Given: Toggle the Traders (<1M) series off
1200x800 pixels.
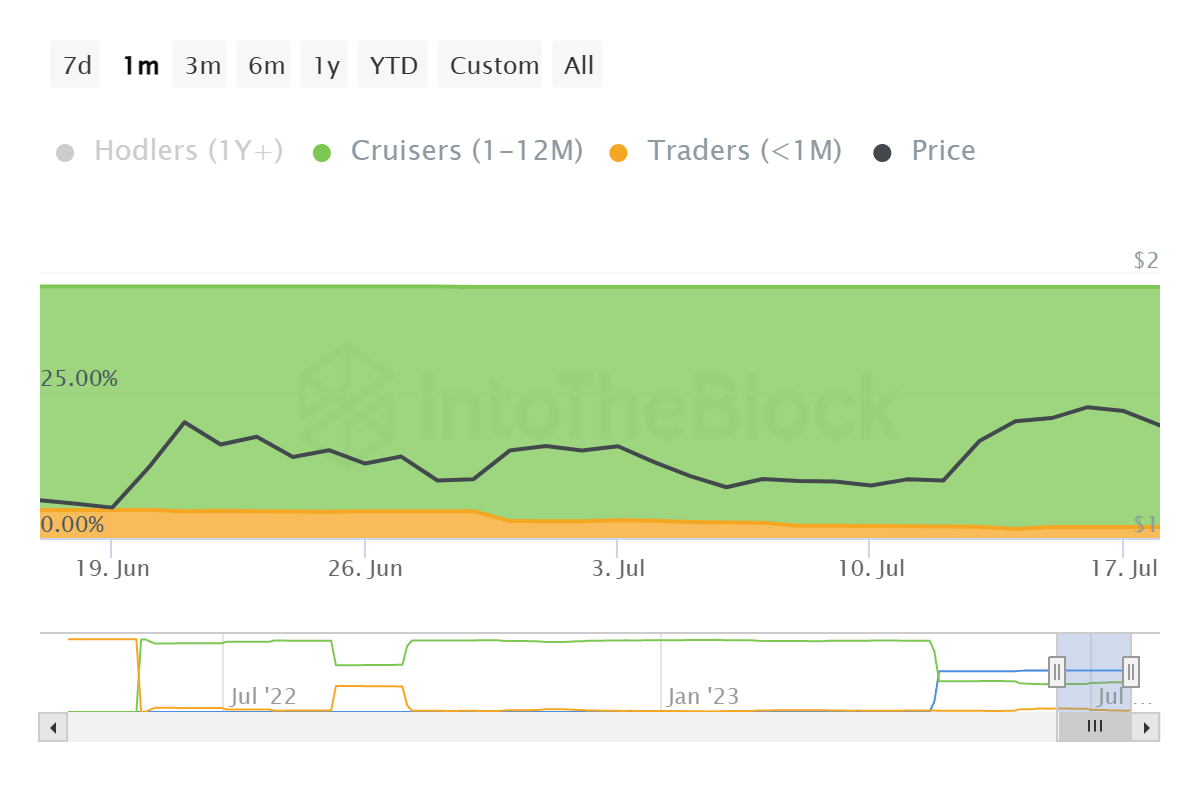Looking at the screenshot, I should point(744,150).
